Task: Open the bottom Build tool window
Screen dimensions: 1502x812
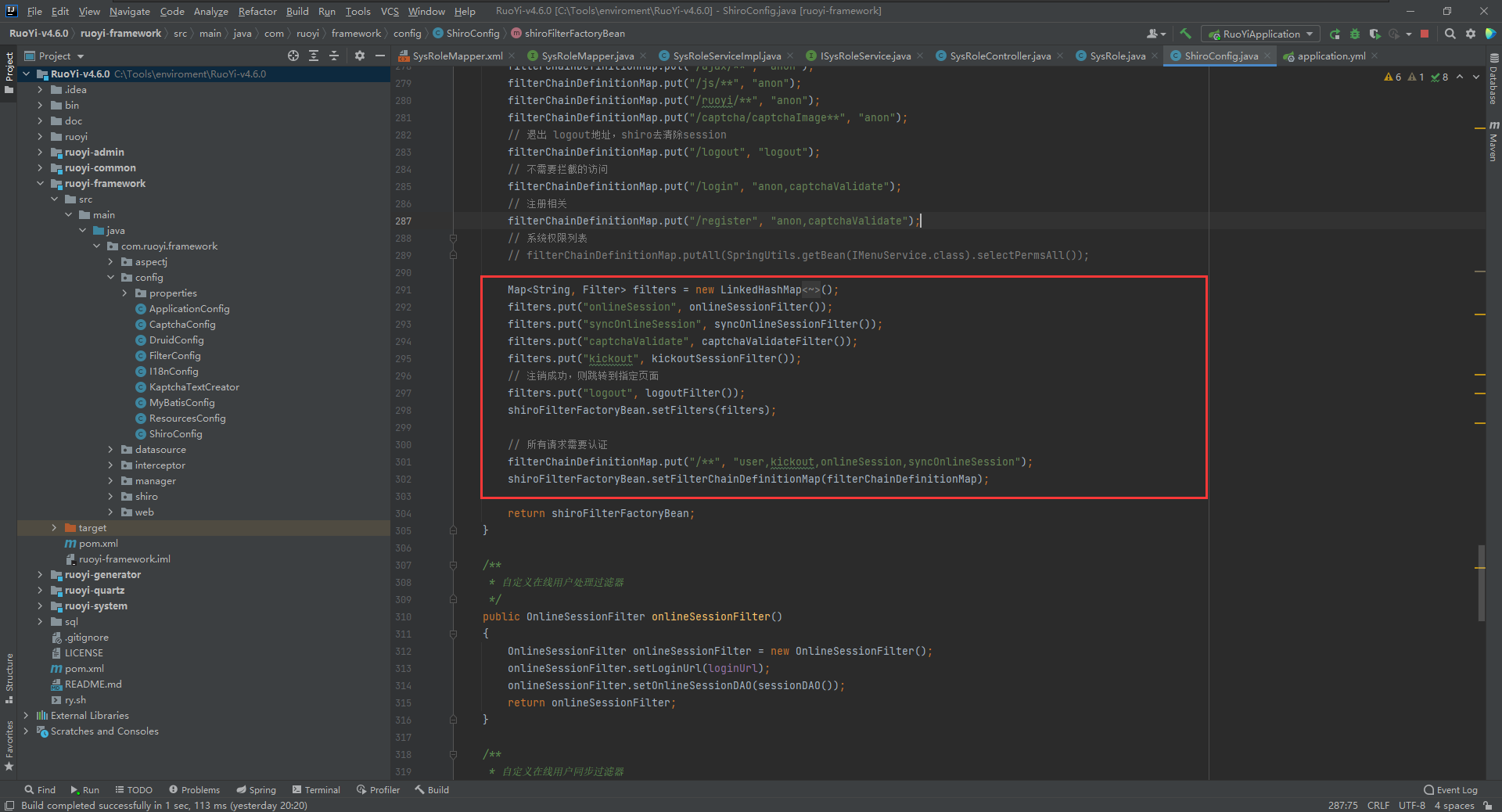Action: [x=432, y=789]
